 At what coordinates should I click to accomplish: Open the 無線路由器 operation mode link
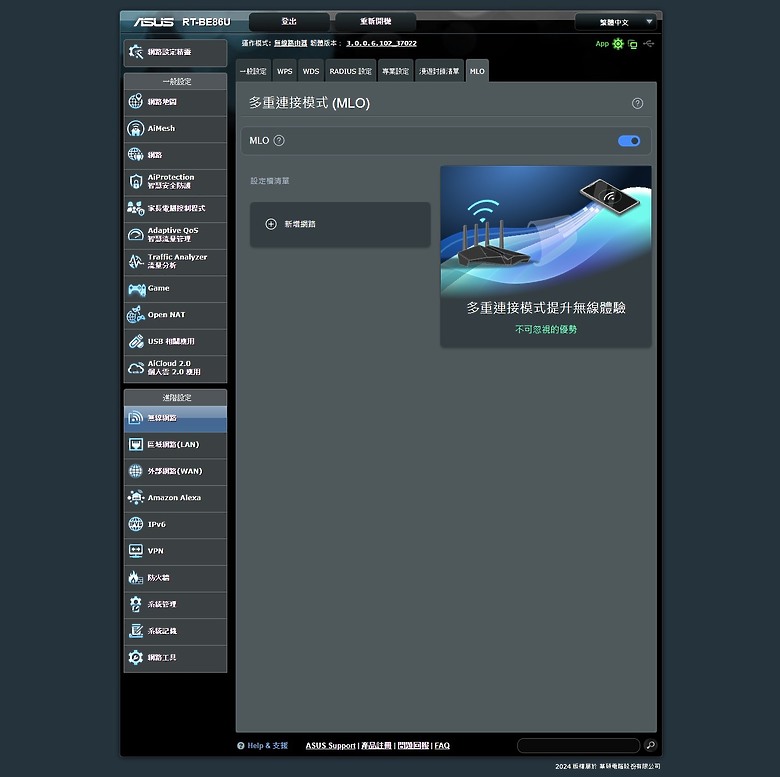coord(291,43)
